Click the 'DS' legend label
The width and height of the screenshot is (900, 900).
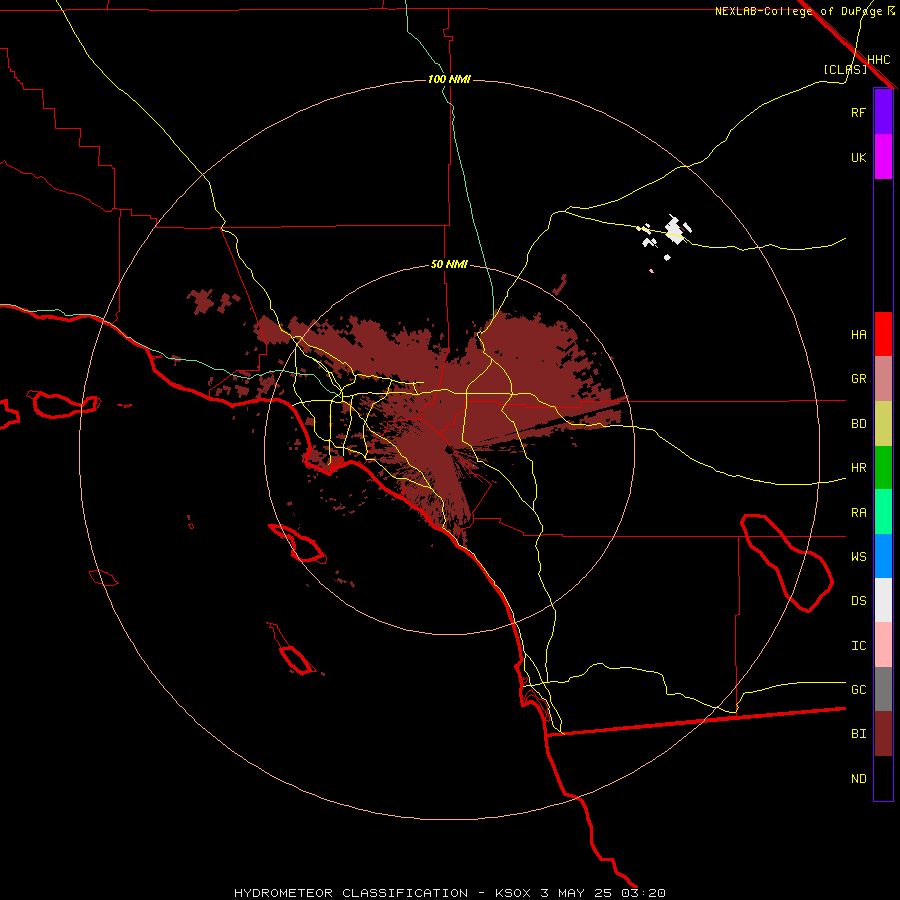(x=858, y=601)
